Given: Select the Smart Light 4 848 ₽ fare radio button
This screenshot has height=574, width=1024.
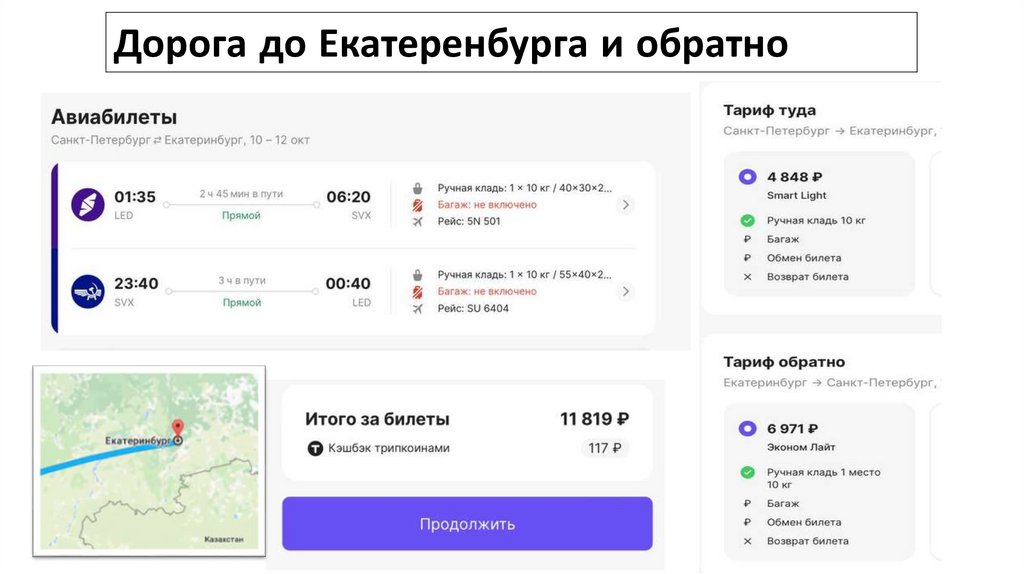Looking at the screenshot, I should click(x=748, y=177).
